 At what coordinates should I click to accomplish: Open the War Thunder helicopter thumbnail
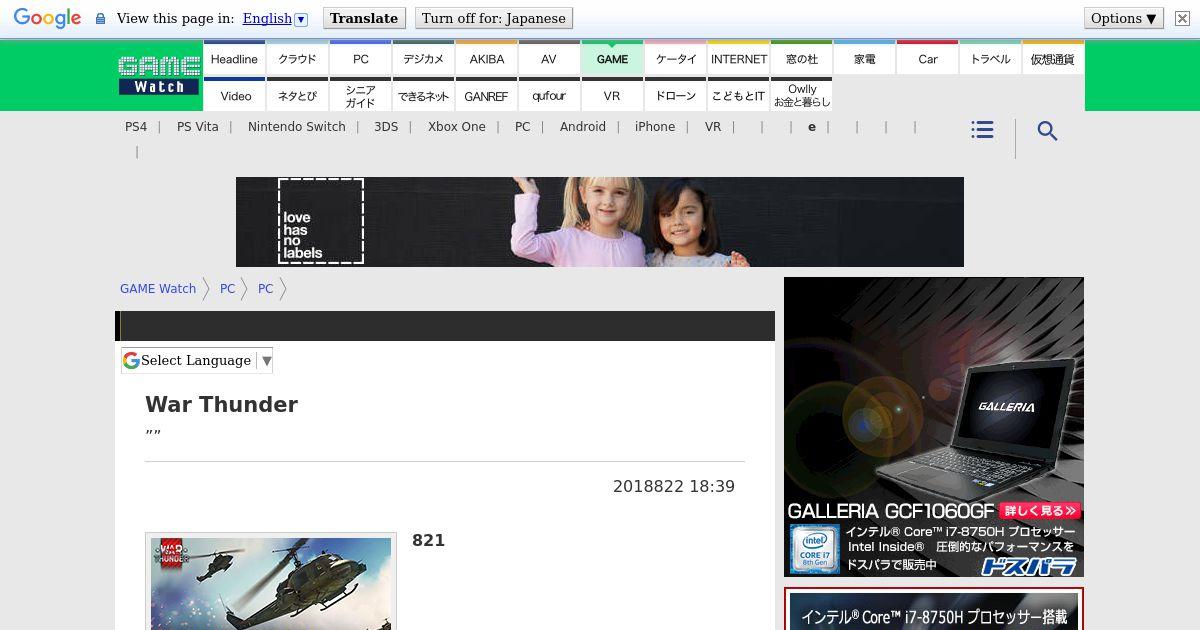click(271, 583)
